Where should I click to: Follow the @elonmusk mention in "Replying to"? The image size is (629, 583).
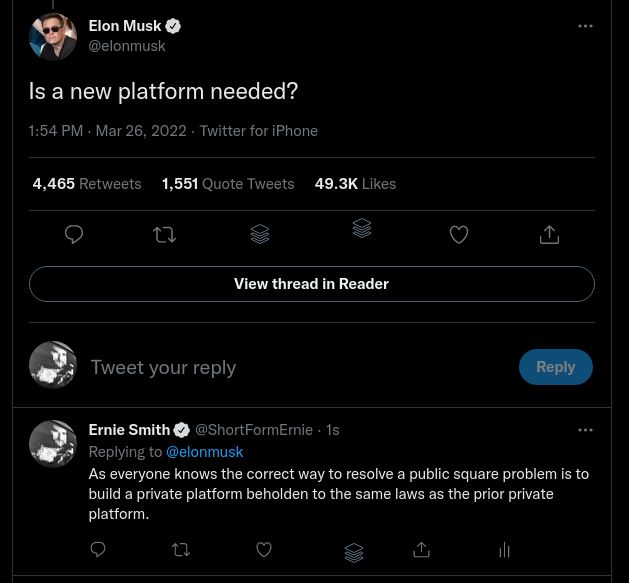tap(205, 452)
